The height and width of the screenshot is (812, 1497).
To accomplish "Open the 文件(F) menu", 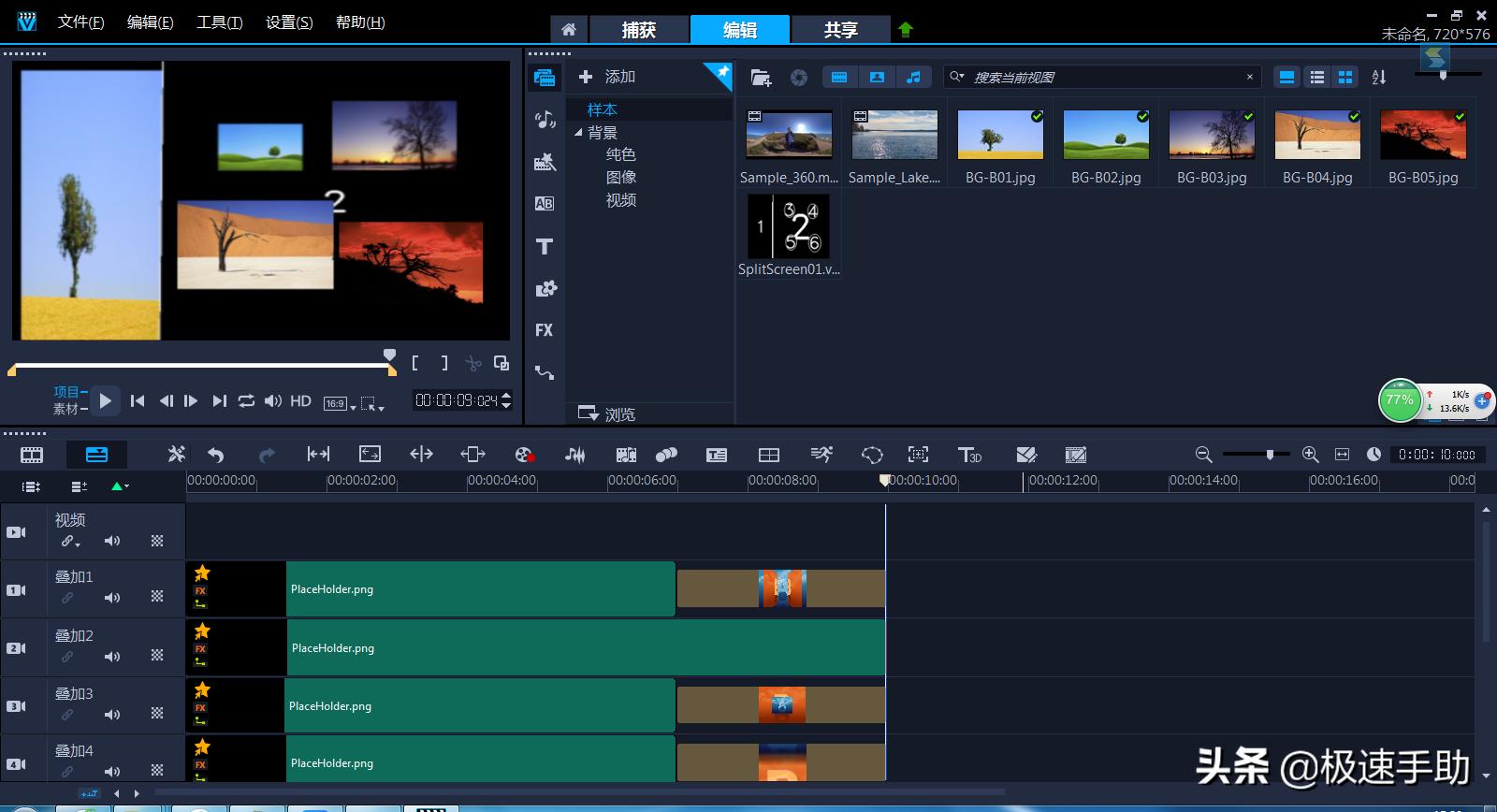I will [x=80, y=22].
